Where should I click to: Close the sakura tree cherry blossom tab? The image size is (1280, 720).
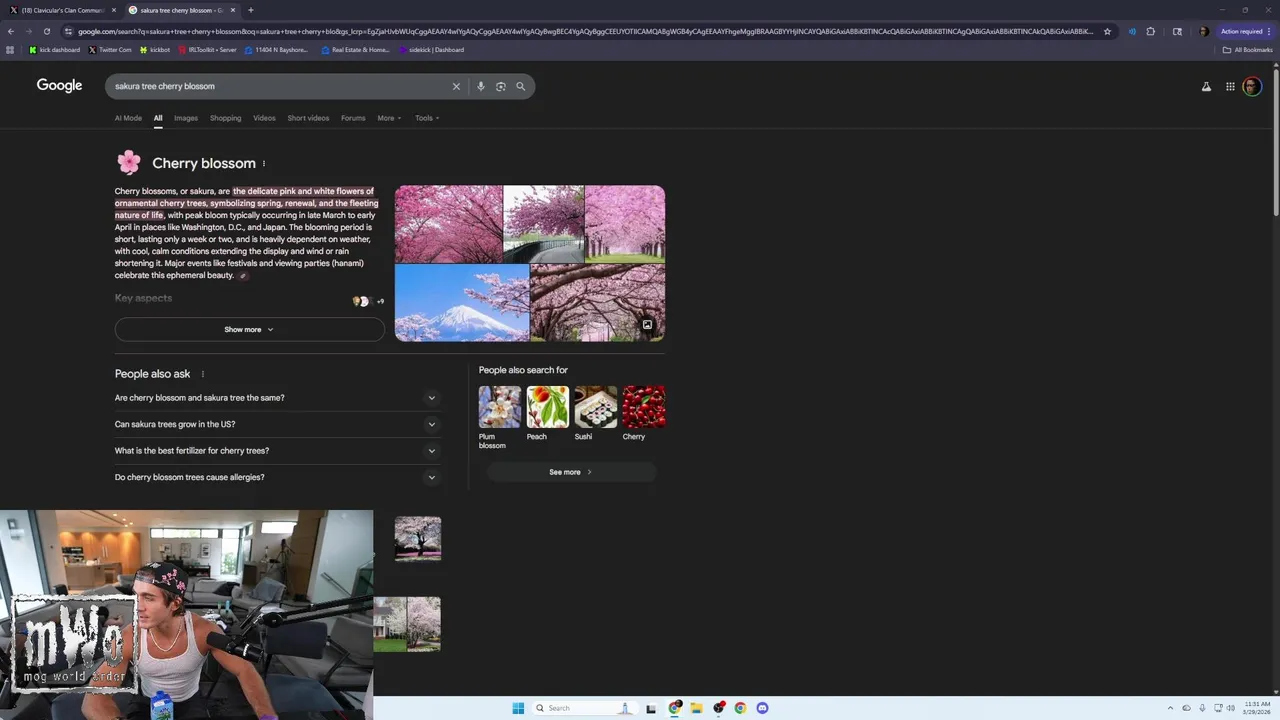[233, 10]
